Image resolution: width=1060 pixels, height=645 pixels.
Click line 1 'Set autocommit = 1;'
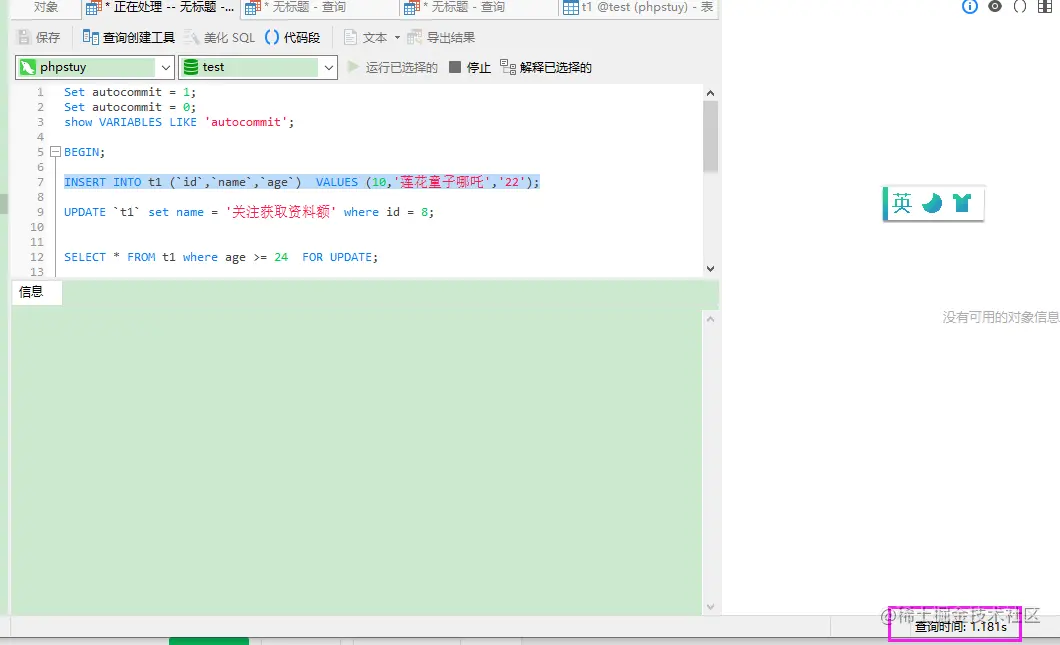130,92
